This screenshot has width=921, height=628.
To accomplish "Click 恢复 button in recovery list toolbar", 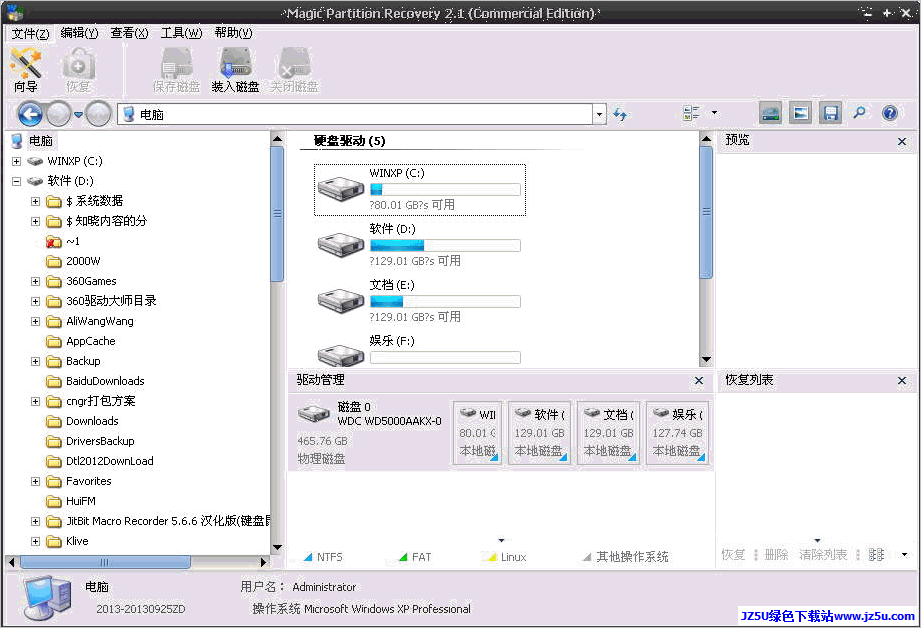I will (733, 555).
